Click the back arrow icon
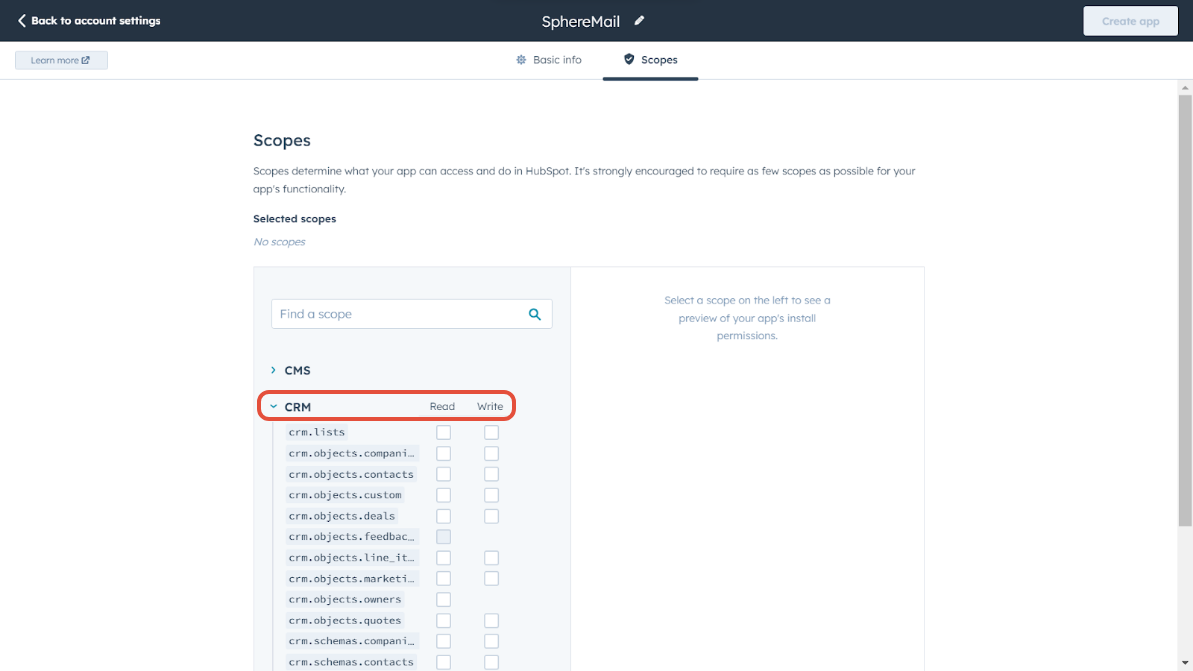Screen dimensions: 1193x671 [21, 21]
